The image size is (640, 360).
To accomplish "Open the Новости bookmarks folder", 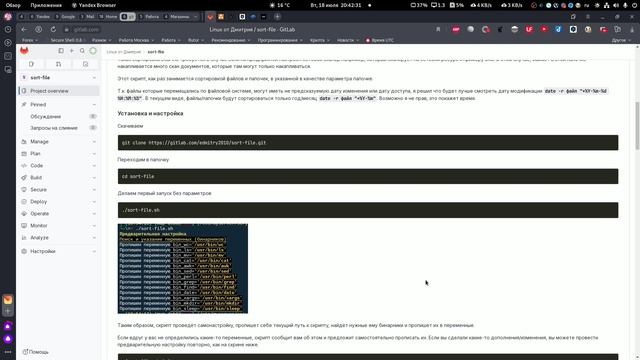I will coord(348,40).
